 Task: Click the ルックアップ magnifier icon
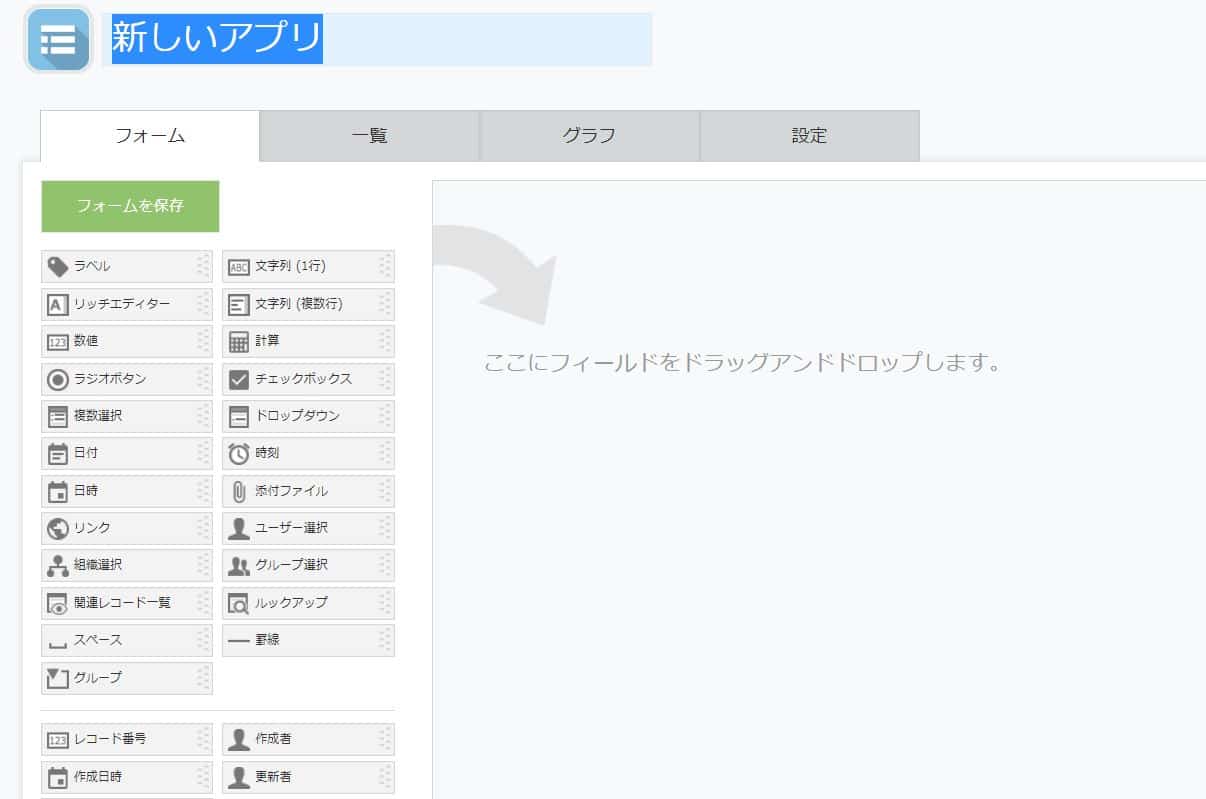click(x=239, y=603)
